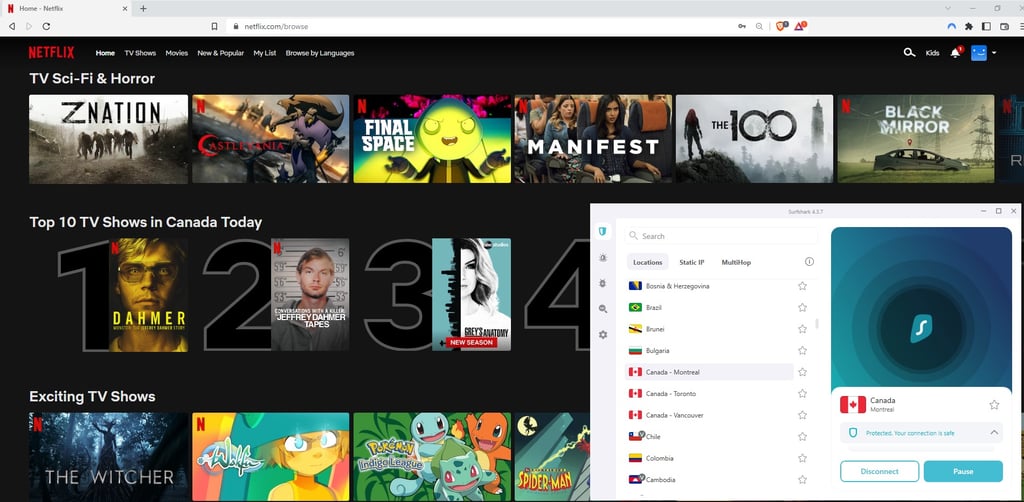The width and height of the screenshot is (1024, 502).
Task: Favorite Colombia with its star
Action: click(803, 458)
